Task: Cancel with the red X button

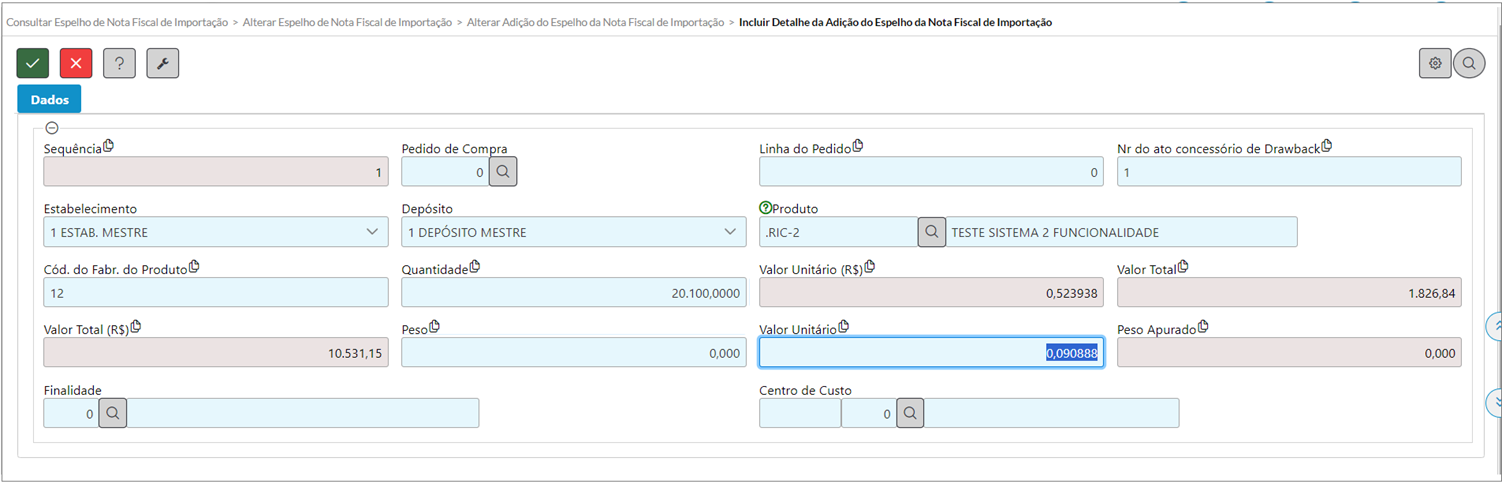Action: [x=76, y=63]
